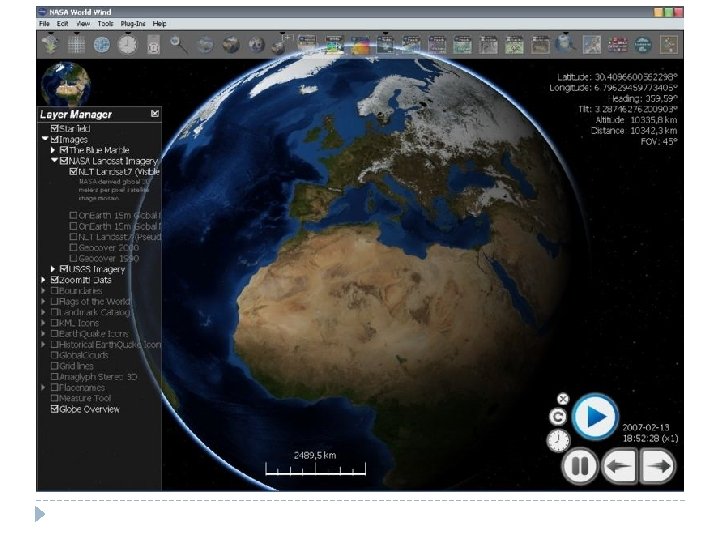
Task: Open the Help menu
Action: (x=159, y=24)
